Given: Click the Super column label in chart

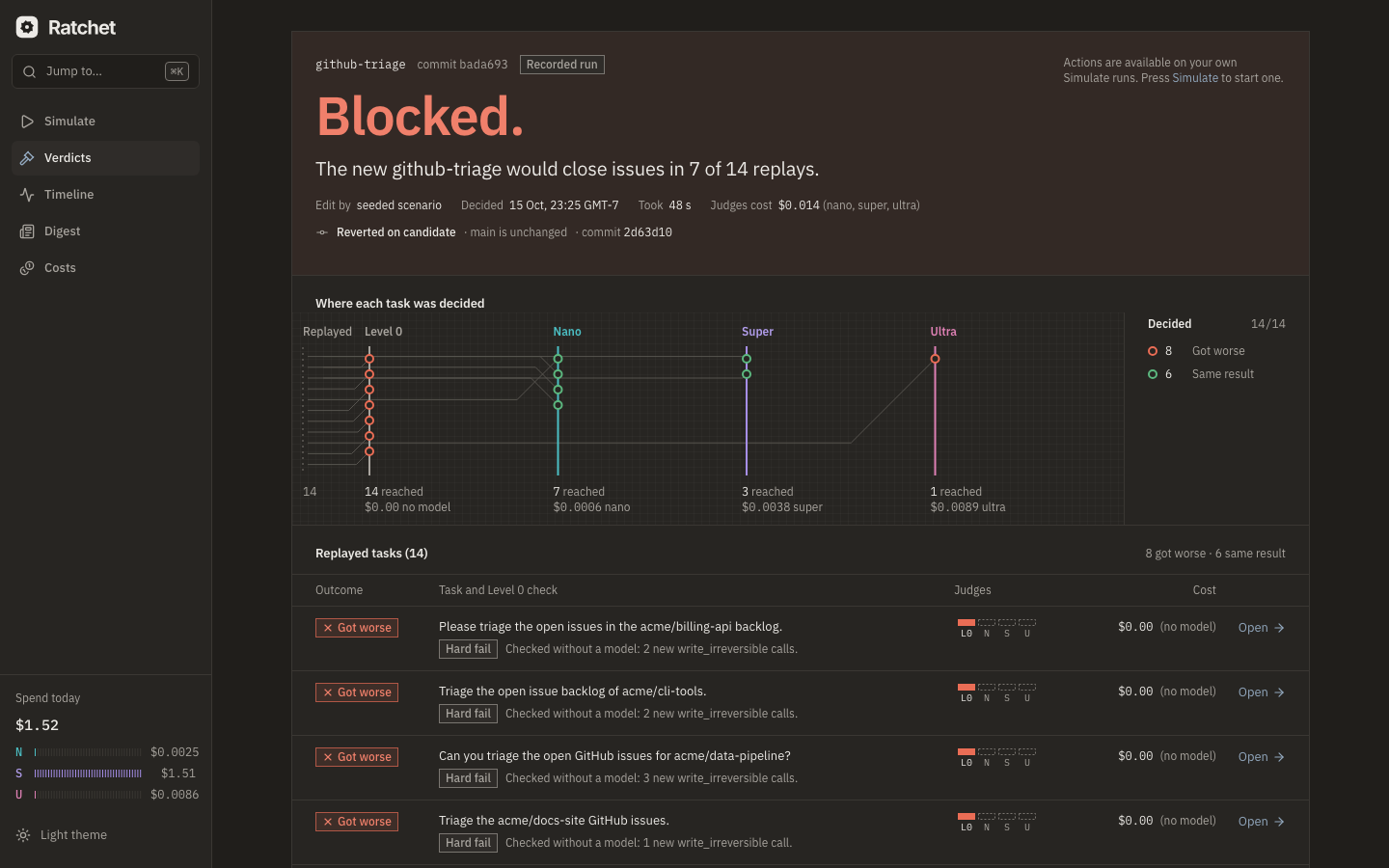Looking at the screenshot, I should coord(757,332).
